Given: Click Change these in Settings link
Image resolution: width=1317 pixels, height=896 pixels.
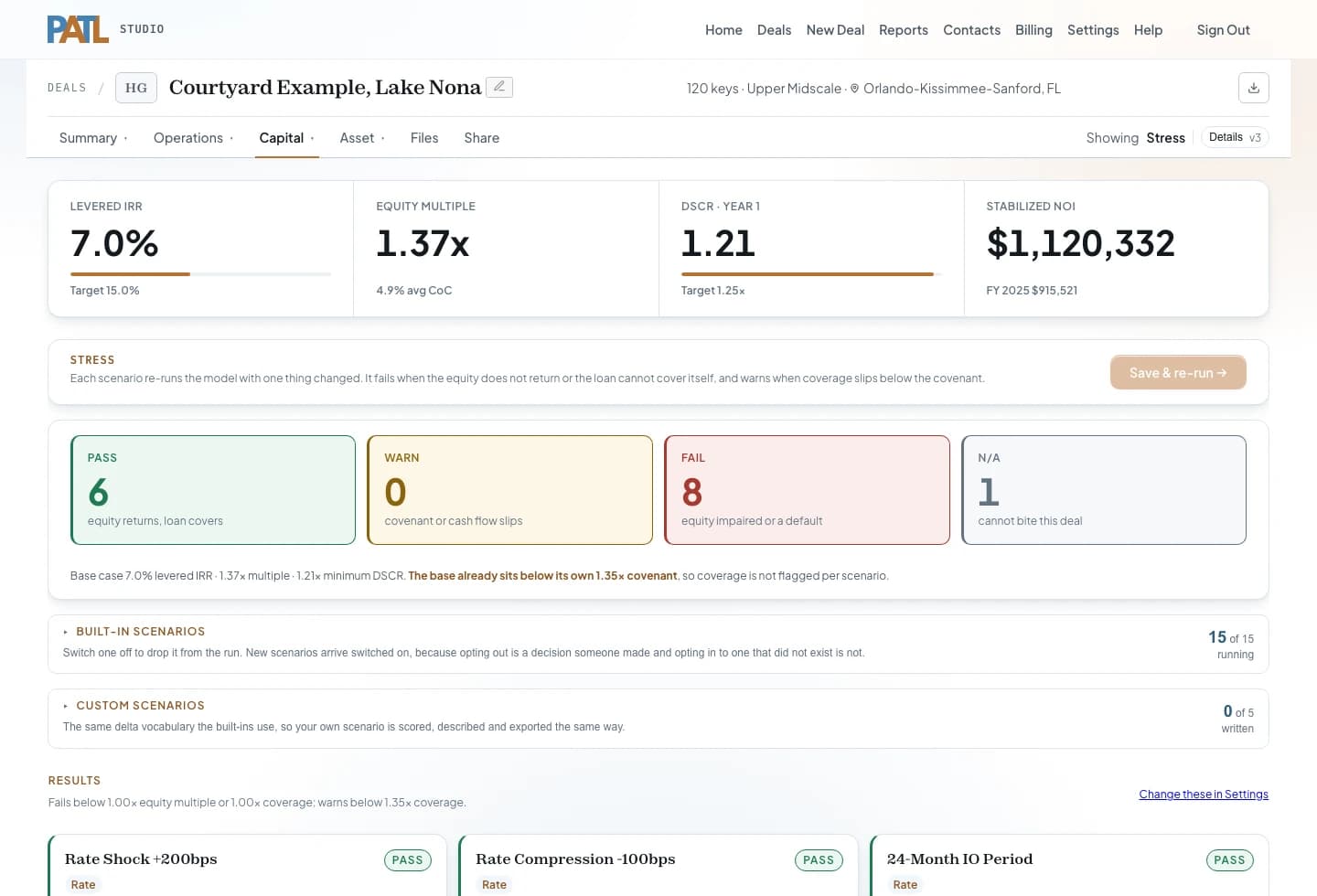Looking at the screenshot, I should tap(1204, 795).
